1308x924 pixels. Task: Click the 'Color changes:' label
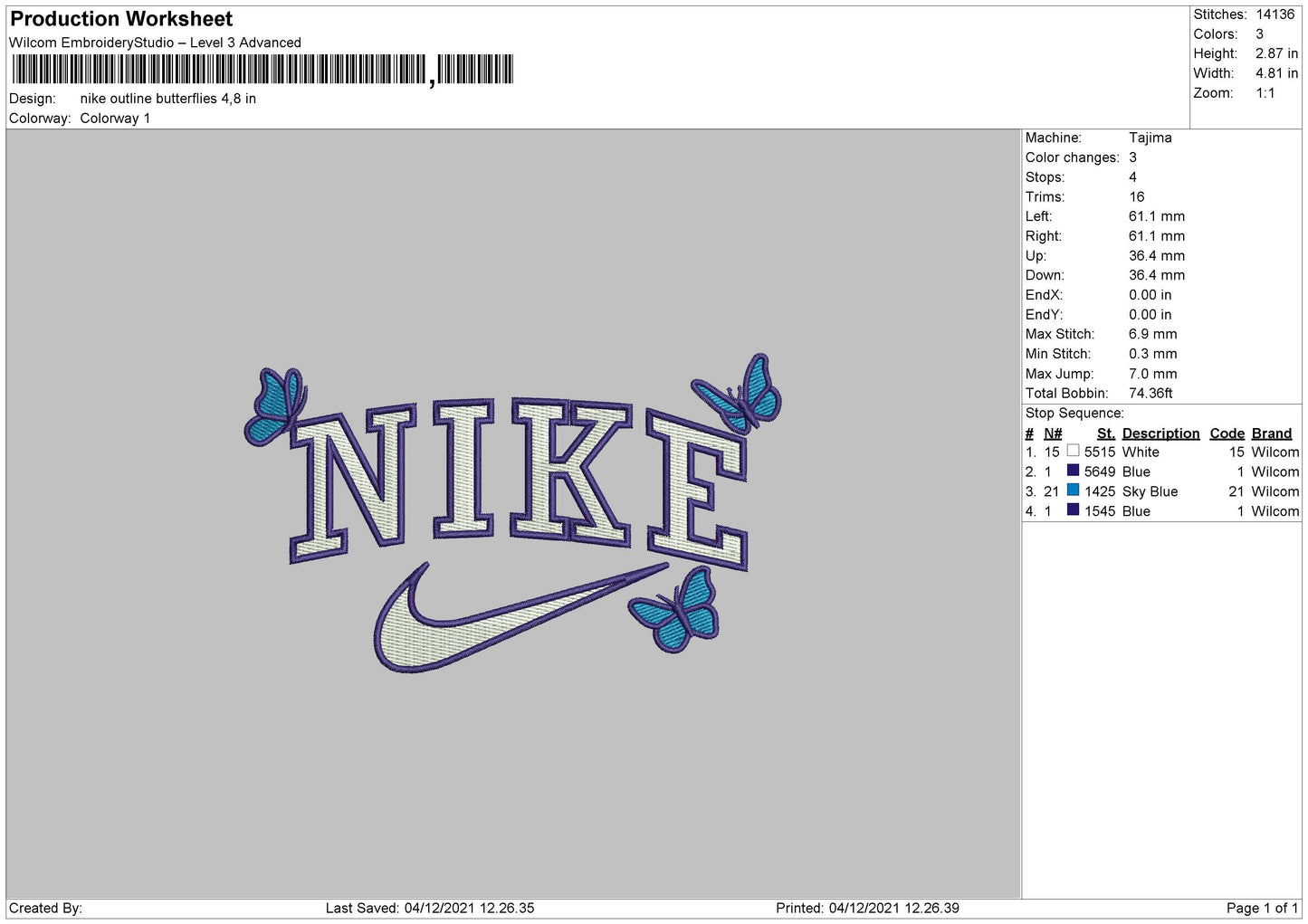click(1073, 157)
